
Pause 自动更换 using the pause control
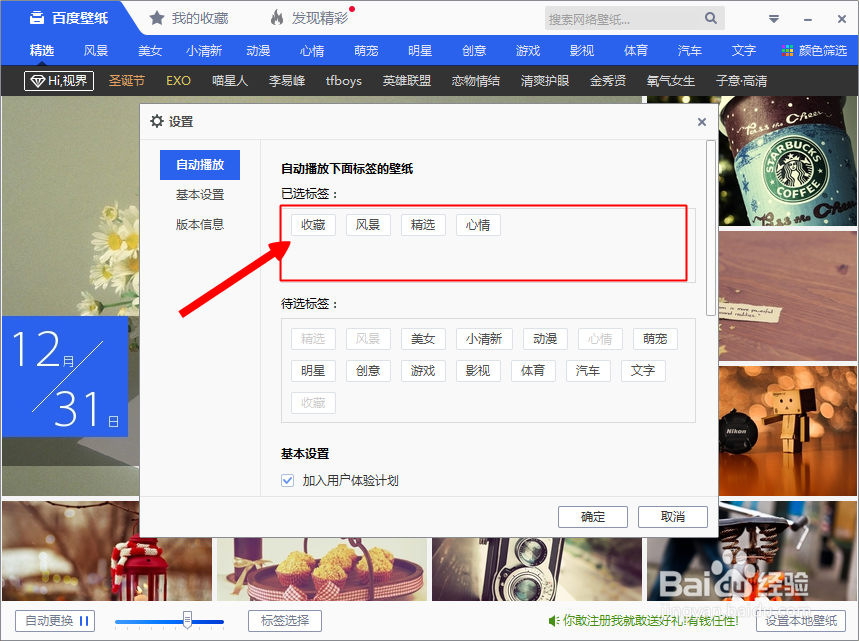click(x=82, y=620)
